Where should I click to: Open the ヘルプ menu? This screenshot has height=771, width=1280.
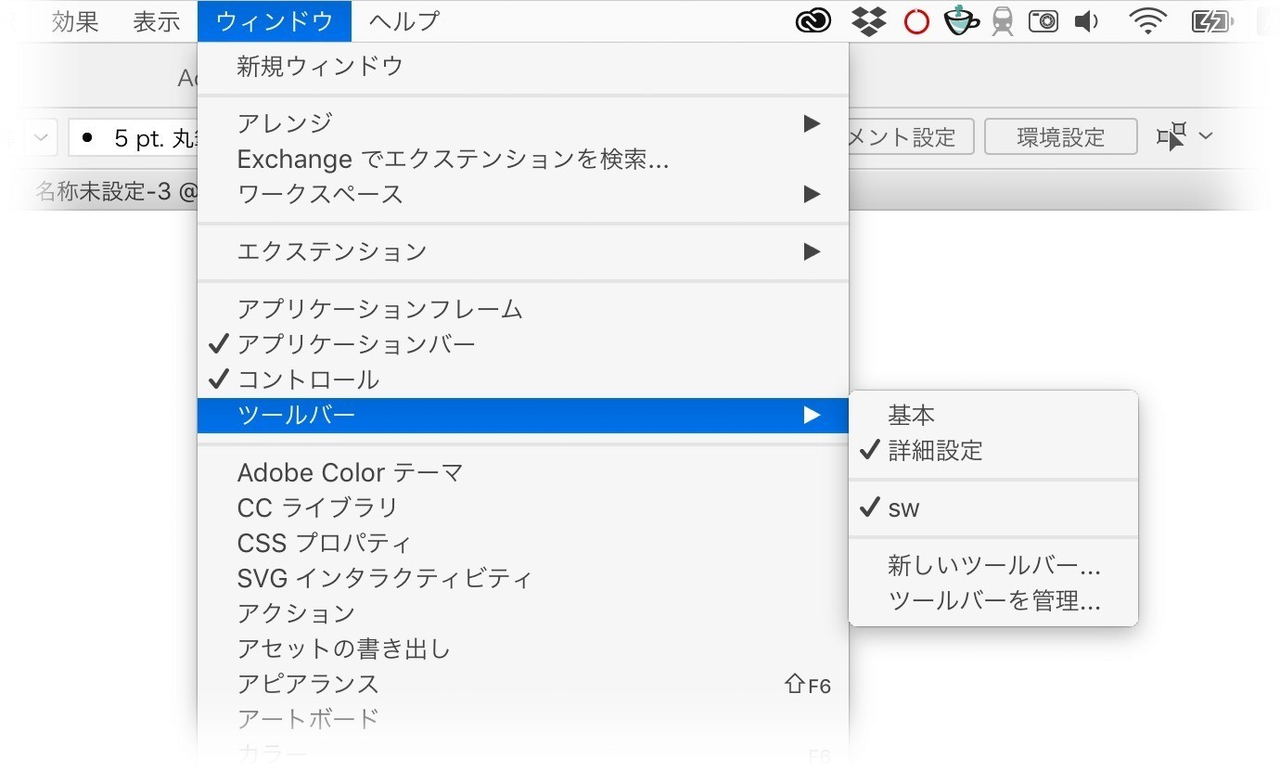[x=403, y=20]
